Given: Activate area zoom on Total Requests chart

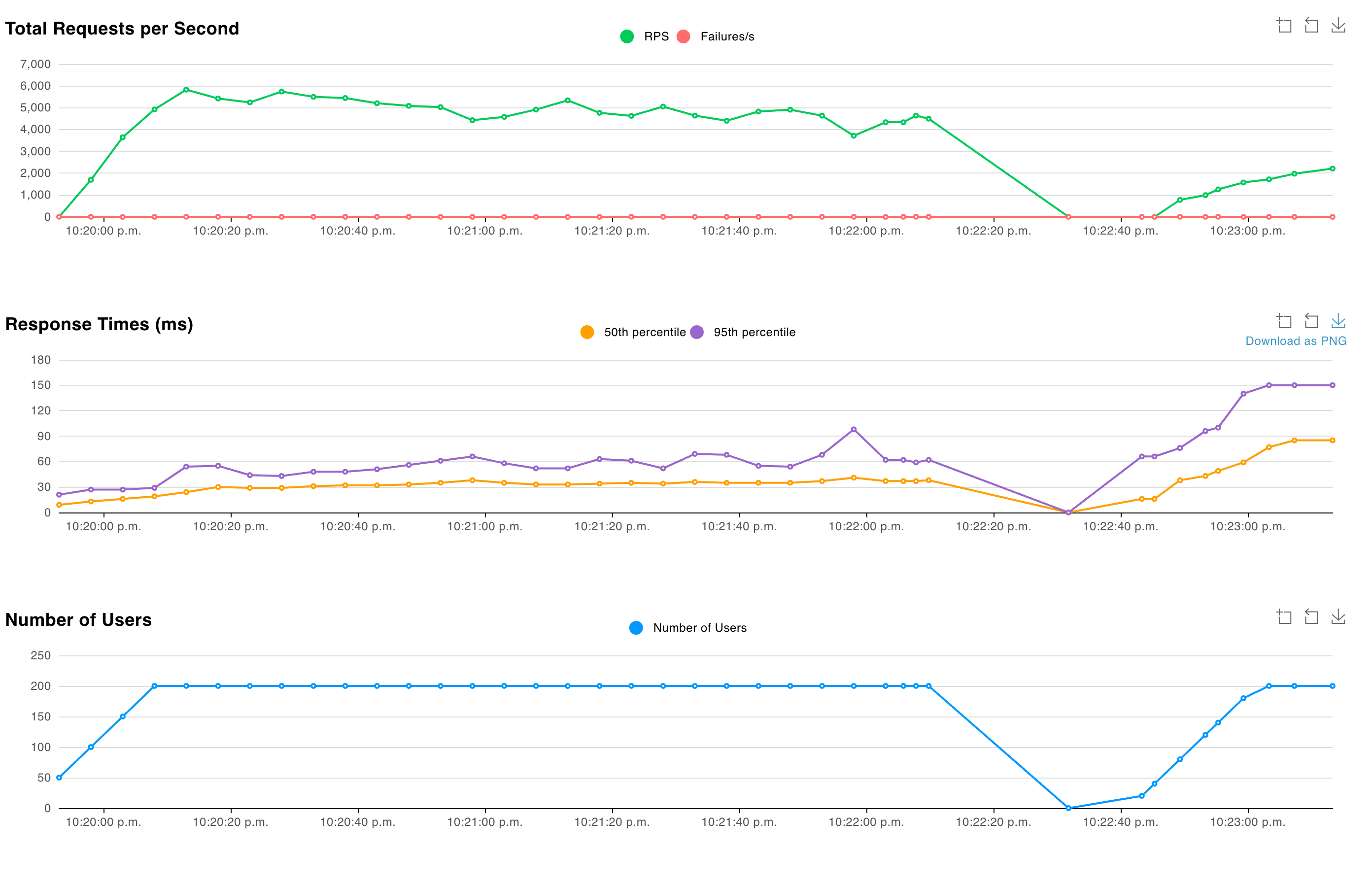Looking at the screenshot, I should pos(1284,25).
